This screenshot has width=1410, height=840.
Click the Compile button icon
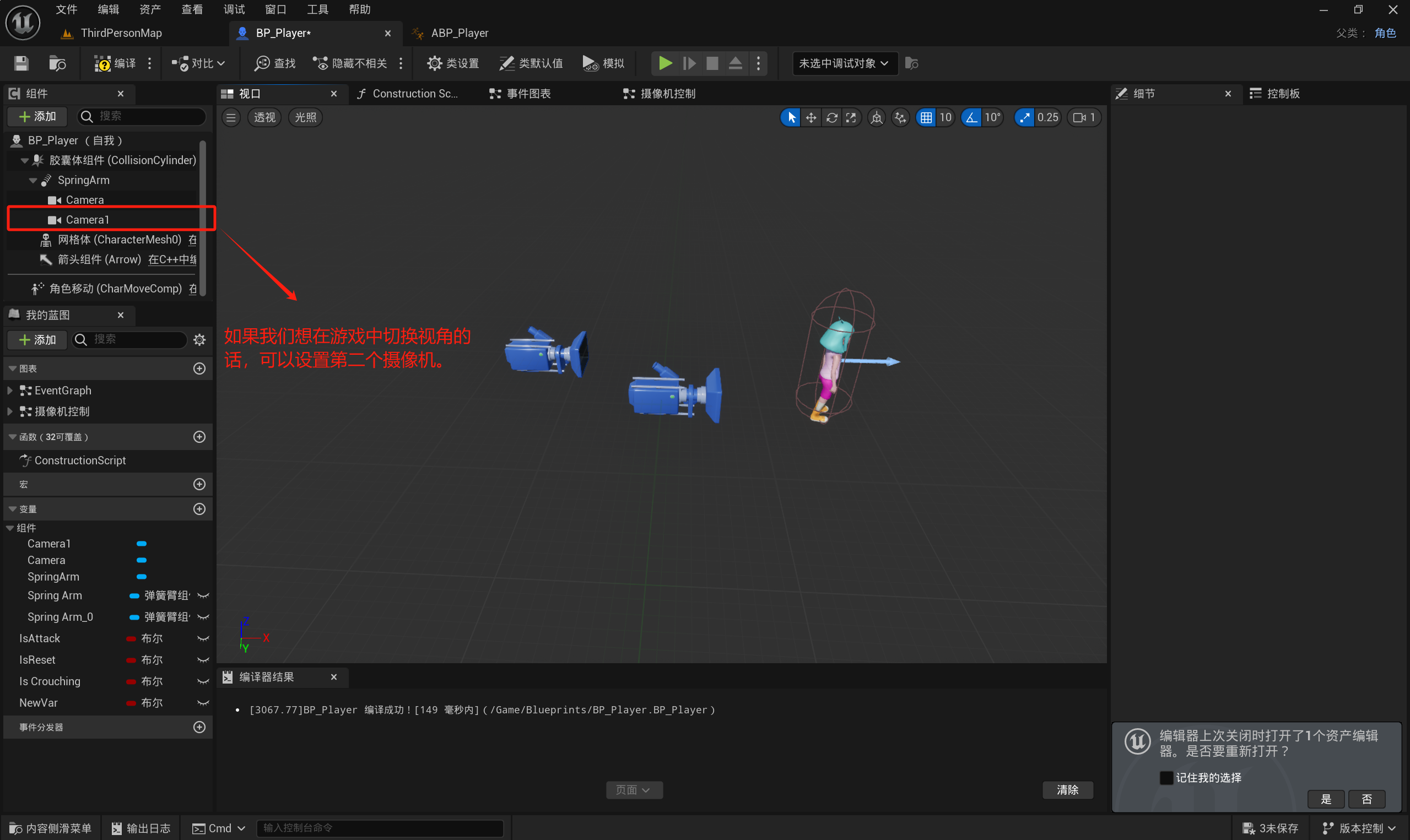(102, 63)
